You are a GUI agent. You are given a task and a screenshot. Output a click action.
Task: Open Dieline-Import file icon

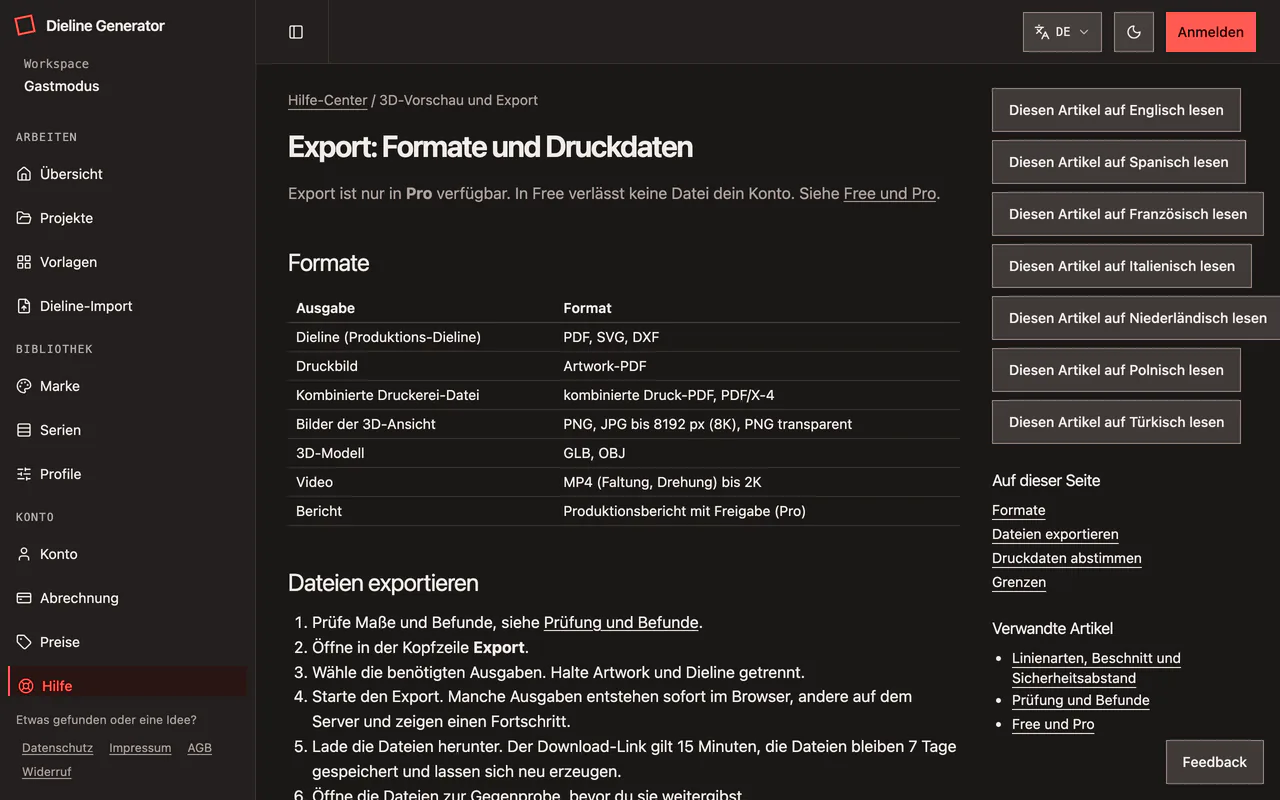(24, 306)
